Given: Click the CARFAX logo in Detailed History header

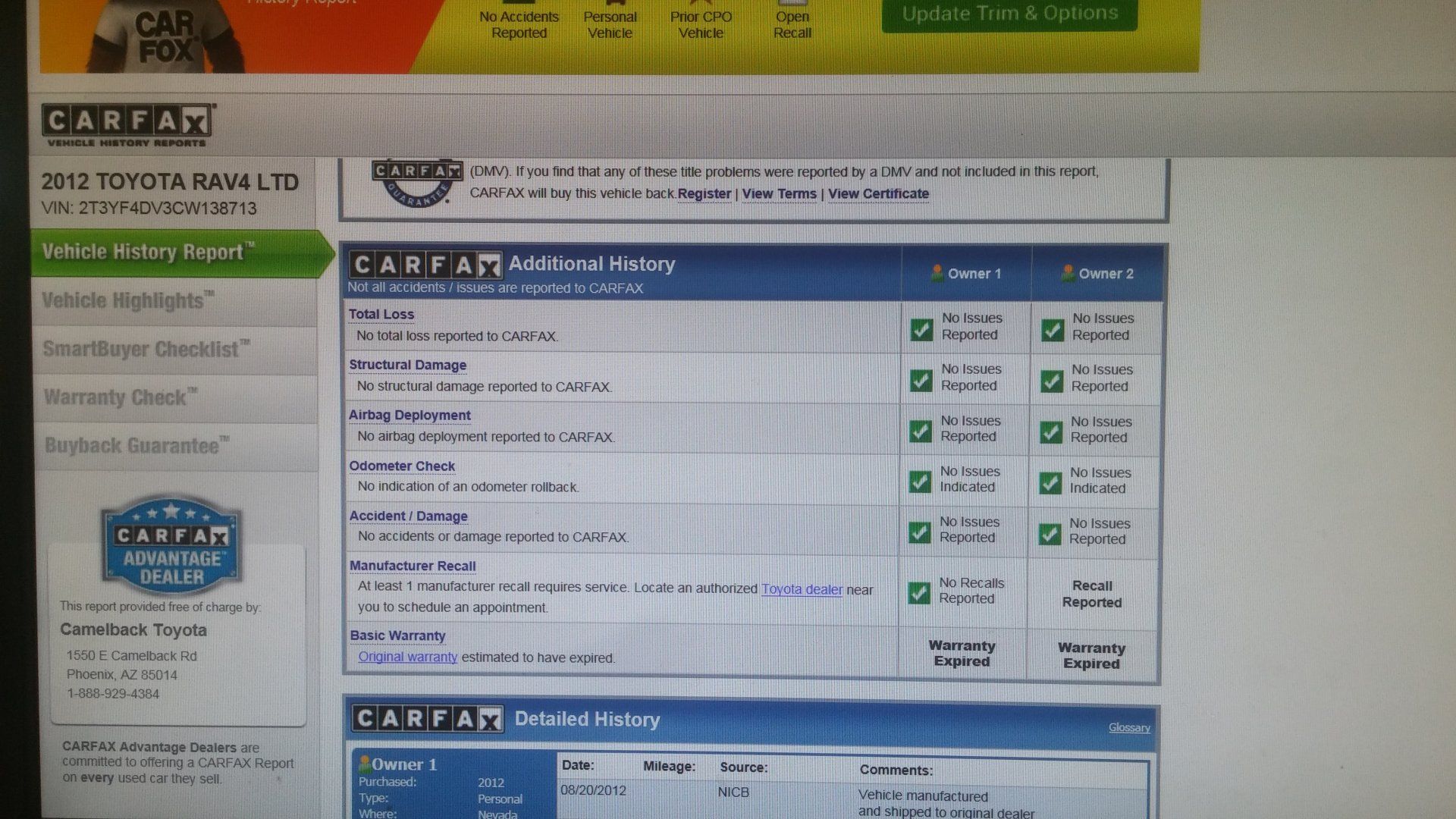Looking at the screenshot, I should (428, 719).
